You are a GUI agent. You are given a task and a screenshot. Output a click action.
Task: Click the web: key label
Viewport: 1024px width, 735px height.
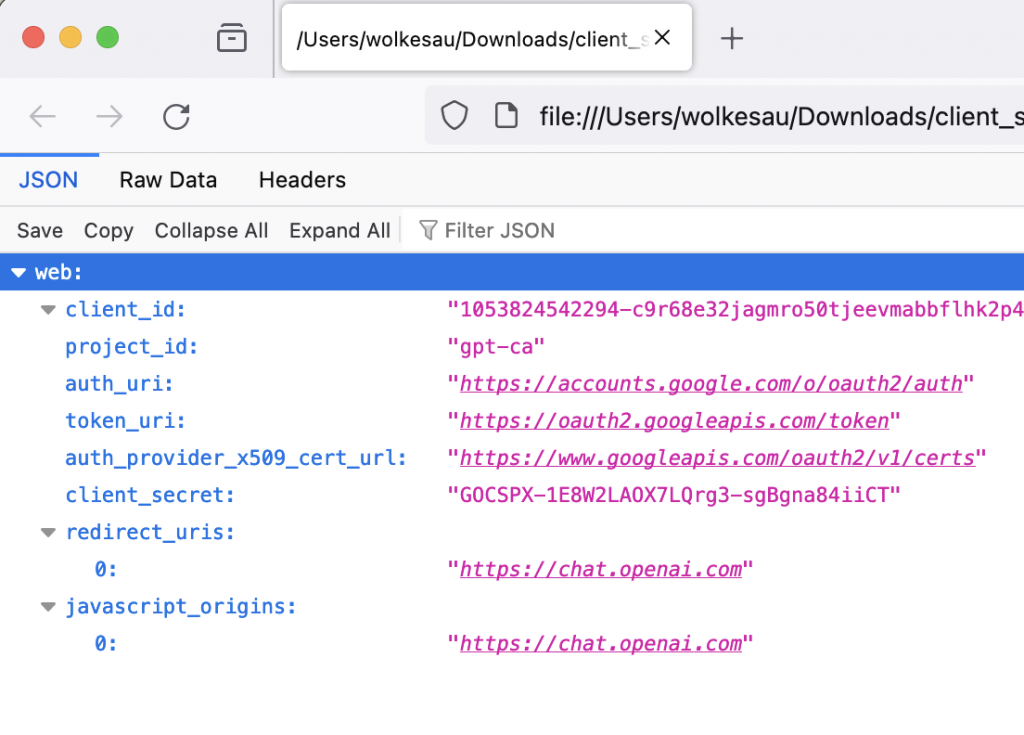pos(59,272)
